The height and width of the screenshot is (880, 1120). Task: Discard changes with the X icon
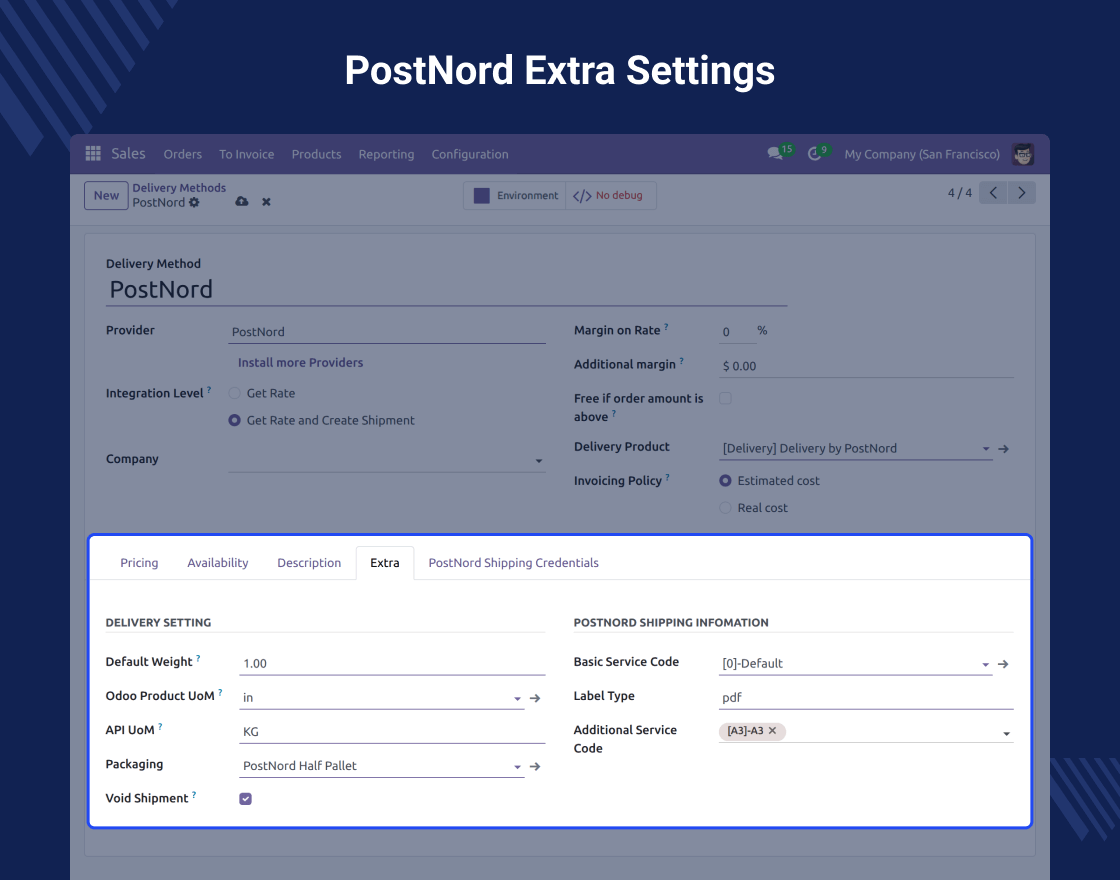point(266,202)
